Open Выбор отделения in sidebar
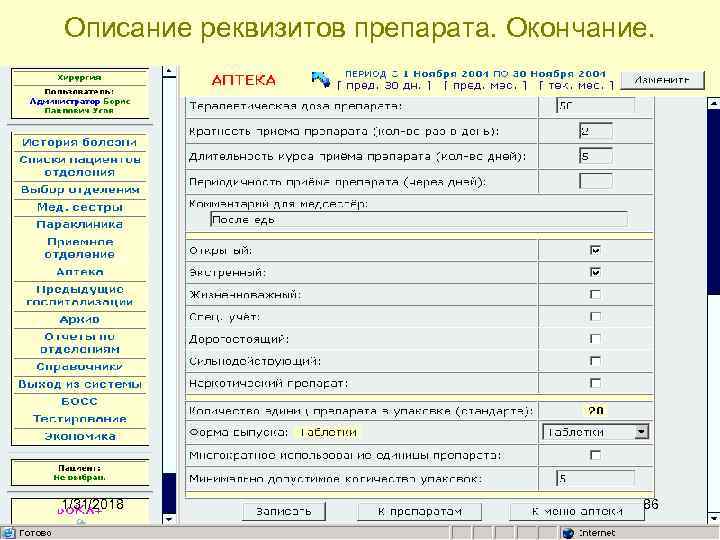The image size is (720, 540). [79, 190]
